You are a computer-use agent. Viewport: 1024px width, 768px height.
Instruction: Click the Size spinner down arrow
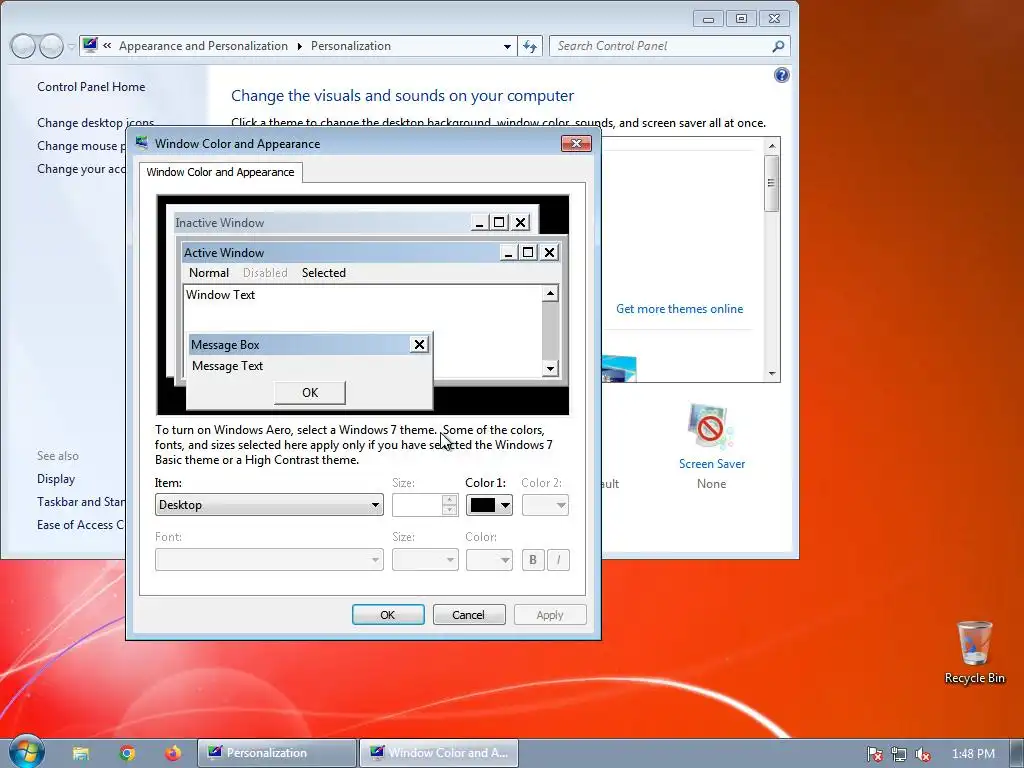[449, 510]
